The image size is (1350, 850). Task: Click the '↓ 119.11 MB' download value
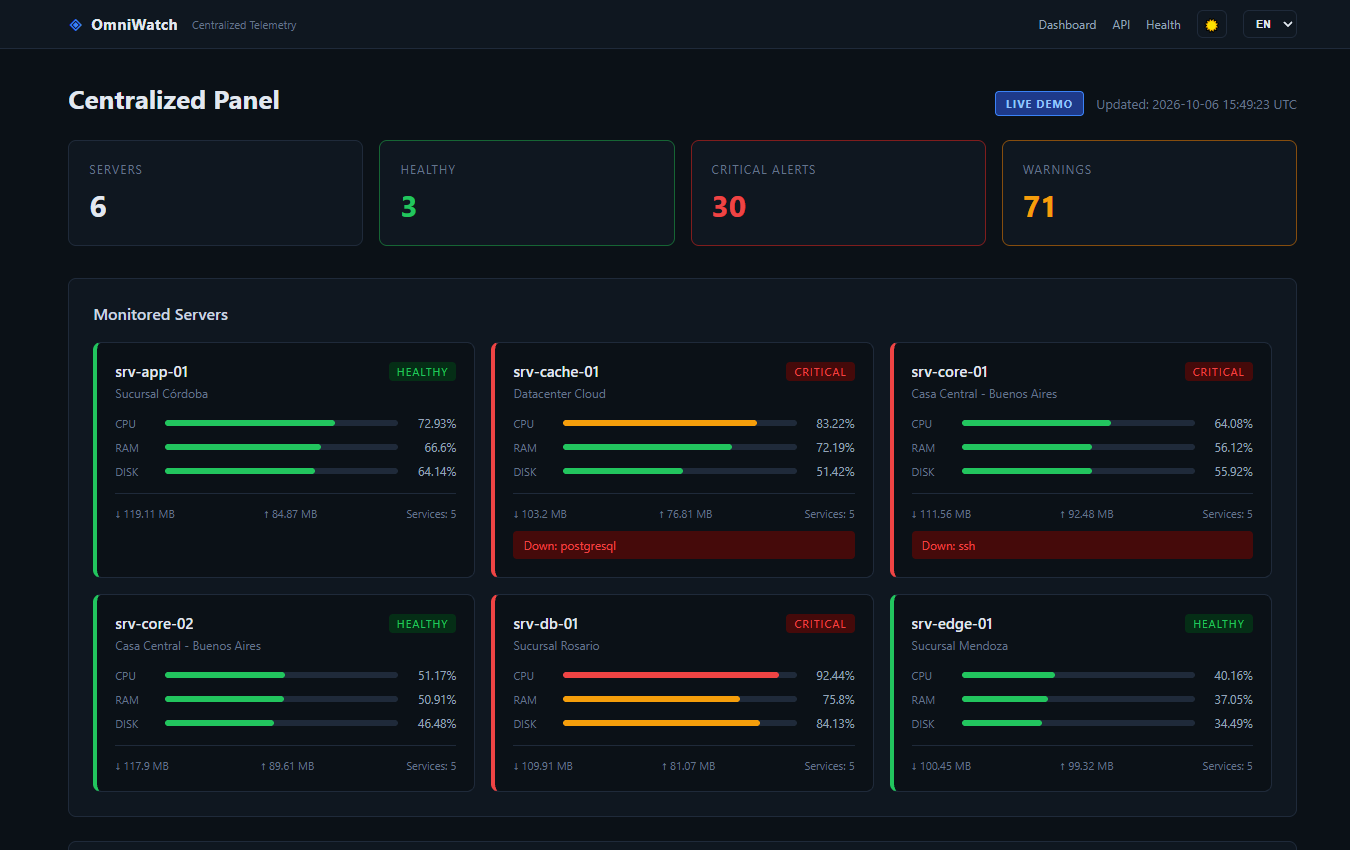pyautogui.click(x=145, y=514)
